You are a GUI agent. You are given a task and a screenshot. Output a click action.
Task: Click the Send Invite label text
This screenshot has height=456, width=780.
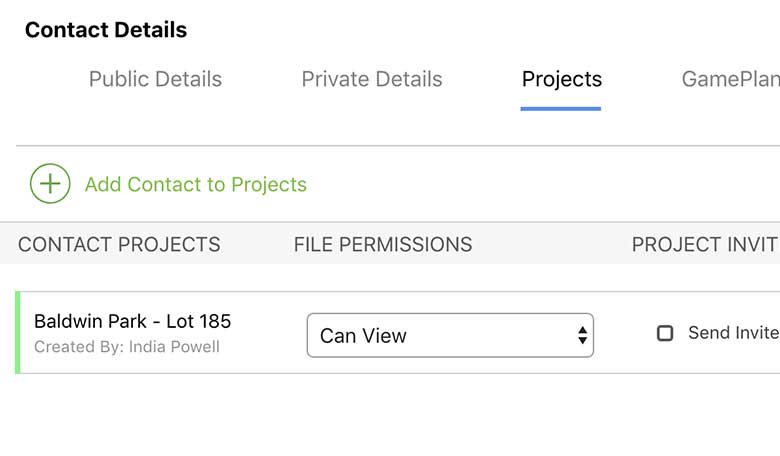coord(732,333)
